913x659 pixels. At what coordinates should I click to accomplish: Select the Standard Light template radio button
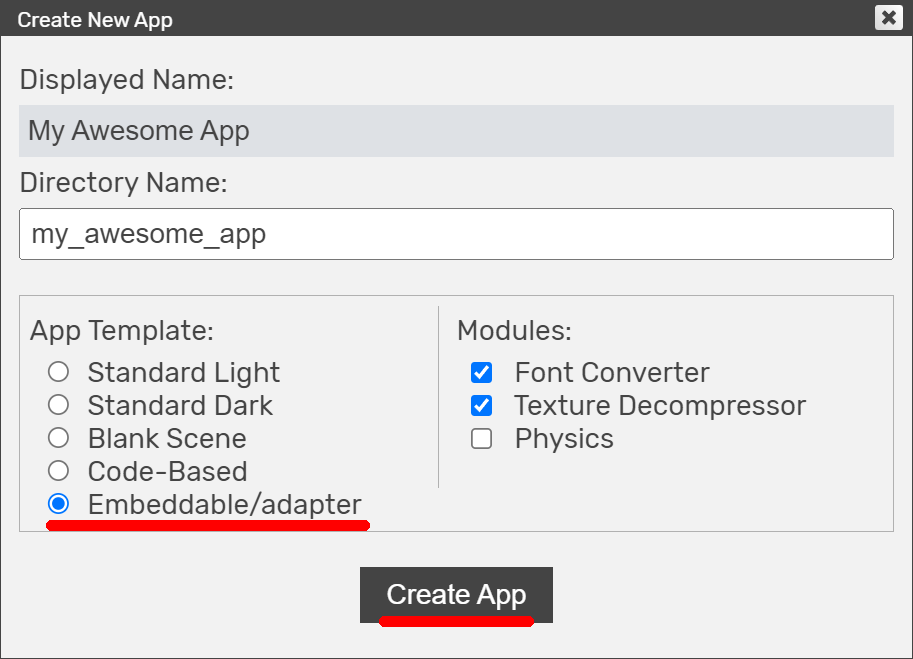(58, 372)
